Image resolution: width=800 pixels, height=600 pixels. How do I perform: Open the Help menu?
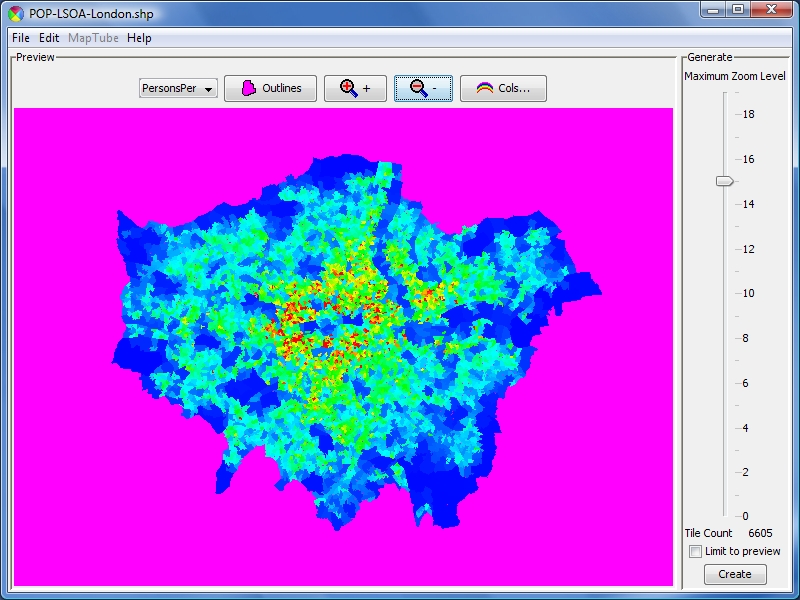pos(139,38)
